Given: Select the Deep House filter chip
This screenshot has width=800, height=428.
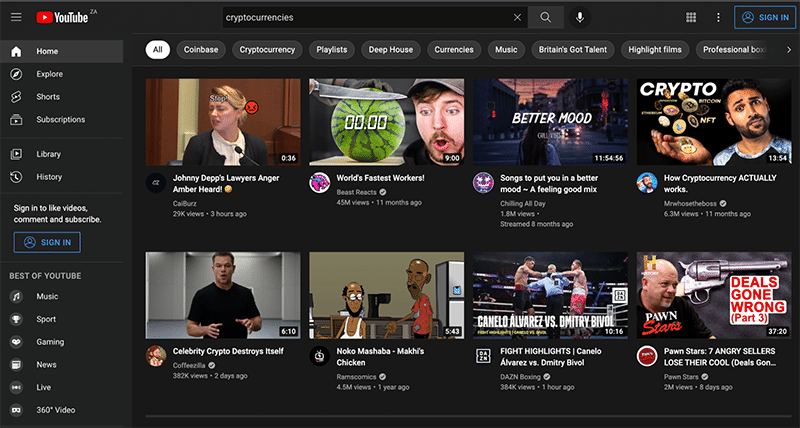Looking at the screenshot, I should pos(390,49).
